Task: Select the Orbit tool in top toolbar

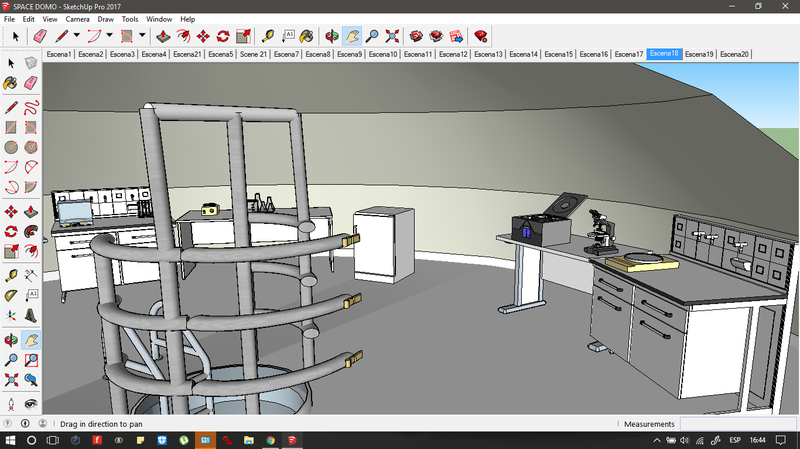Action: coord(331,36)
